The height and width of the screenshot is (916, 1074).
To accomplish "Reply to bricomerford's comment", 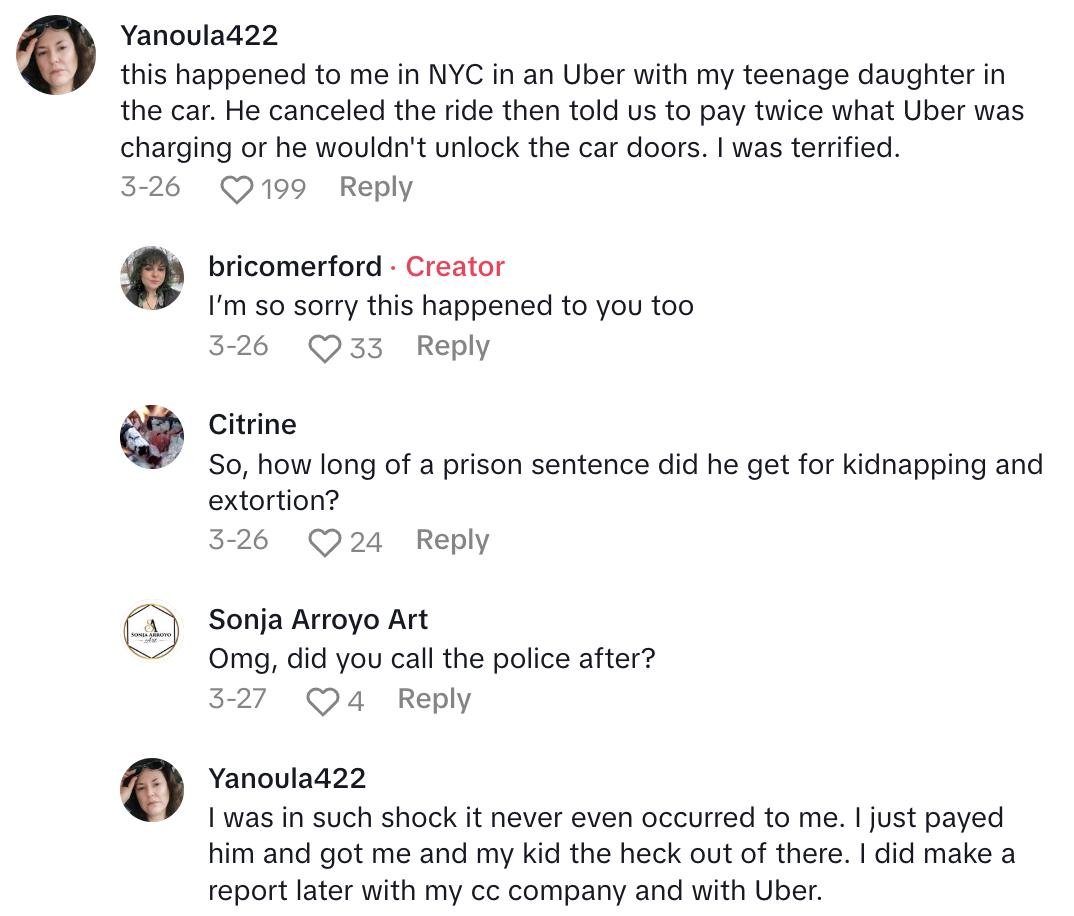I will click(x=452, y=346).
